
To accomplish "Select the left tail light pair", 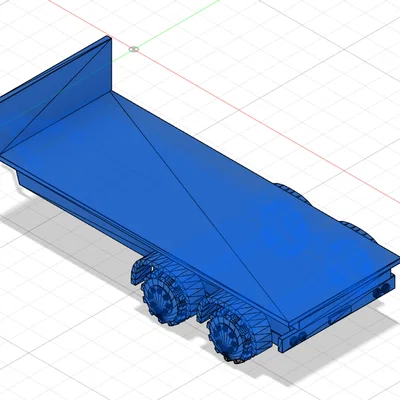I will [x=299, y=340].
